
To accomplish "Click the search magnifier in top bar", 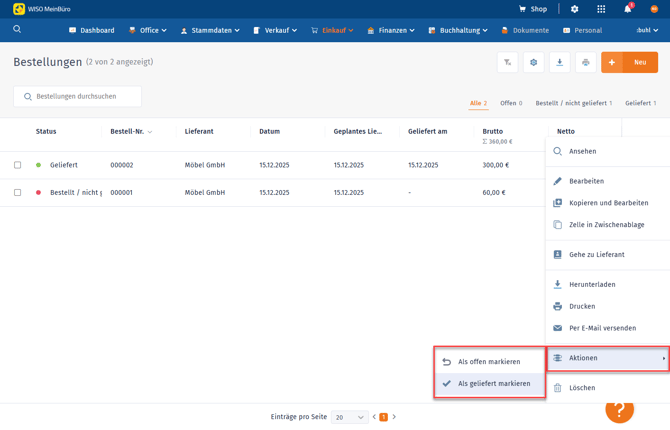I will pos(17,30).
